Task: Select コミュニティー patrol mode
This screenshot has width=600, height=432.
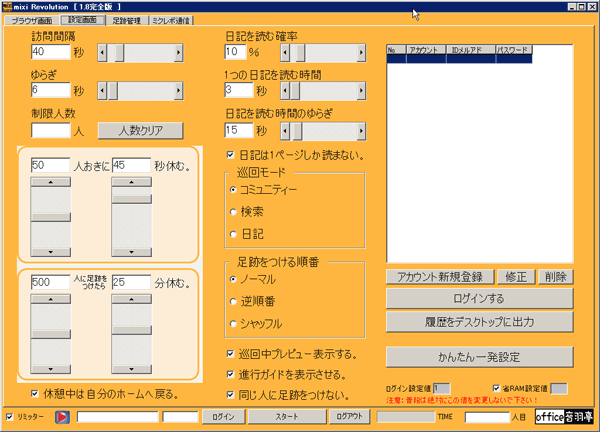Action: pyautogui.click(x=233, y=189)
